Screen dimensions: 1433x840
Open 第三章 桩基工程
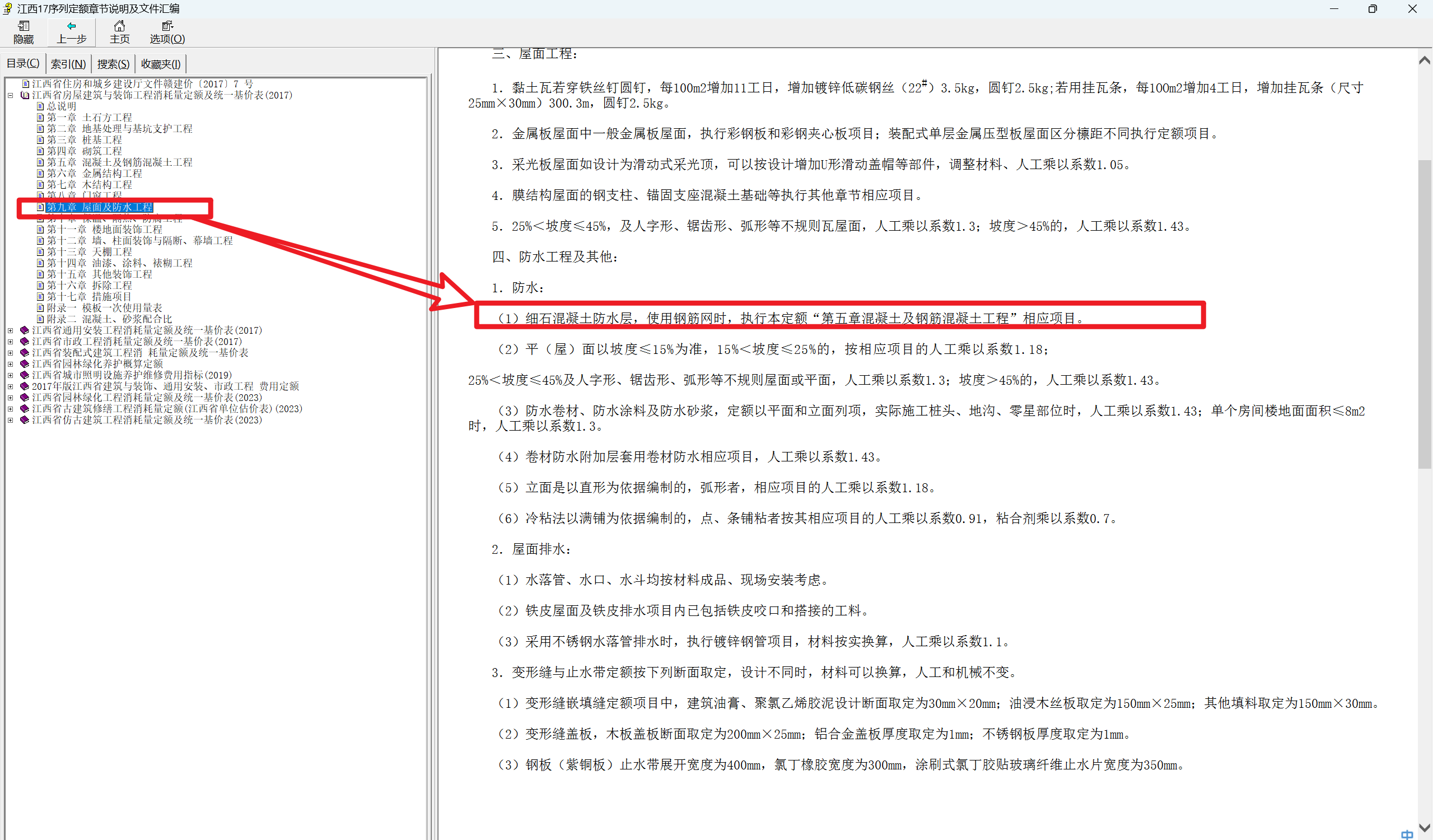[84, 140]
